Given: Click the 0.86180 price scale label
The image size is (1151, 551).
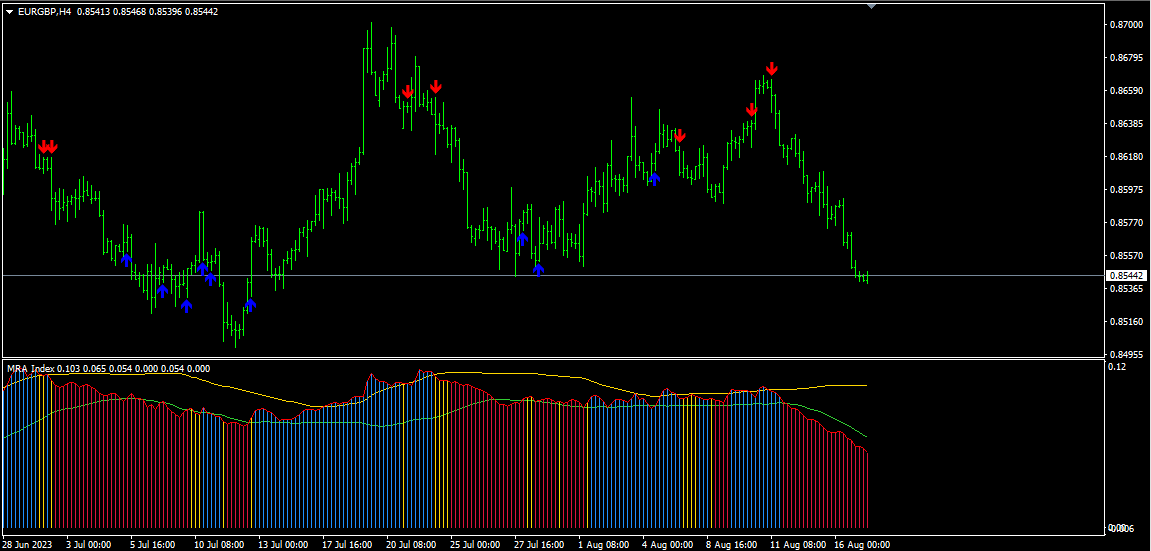Looking at the screenshot, I should coord(1127,156).
